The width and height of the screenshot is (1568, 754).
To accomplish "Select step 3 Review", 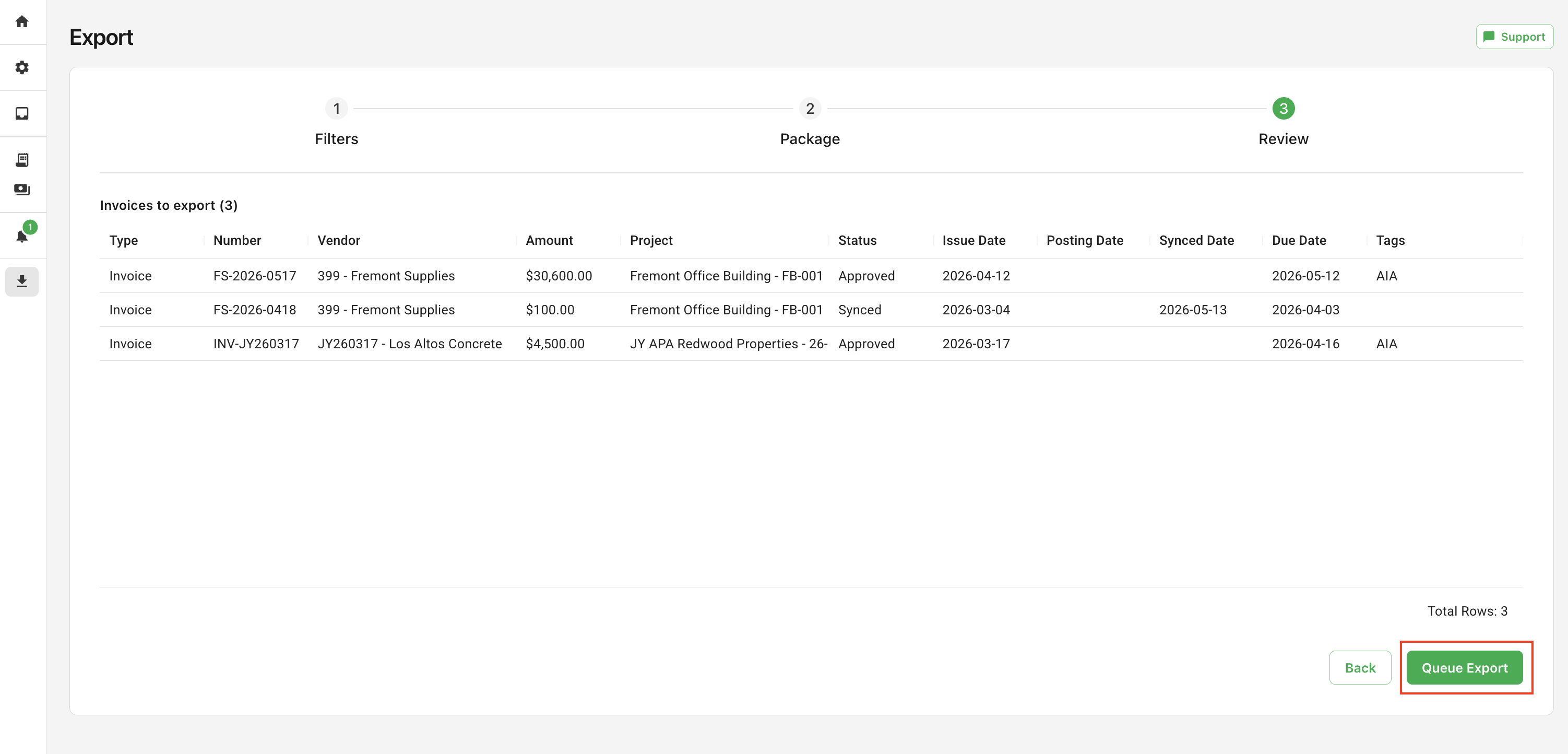I will click(x=1283, y=122).
